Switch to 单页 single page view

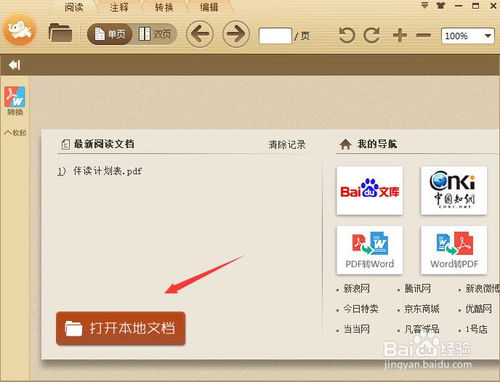tap(110, 34)
